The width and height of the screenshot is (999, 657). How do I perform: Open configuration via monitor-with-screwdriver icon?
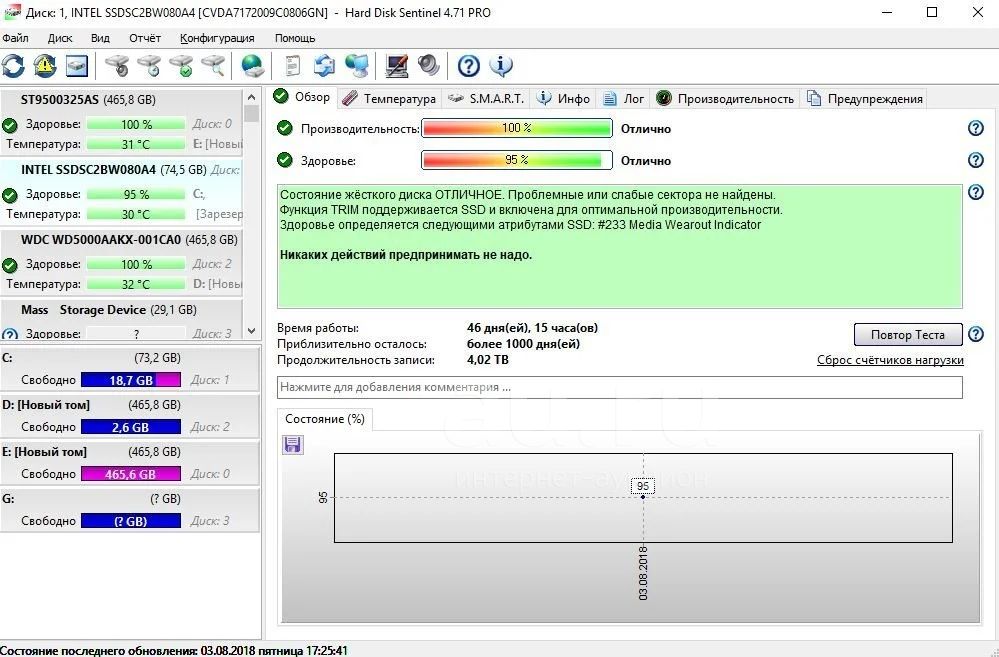coord(397,66)
